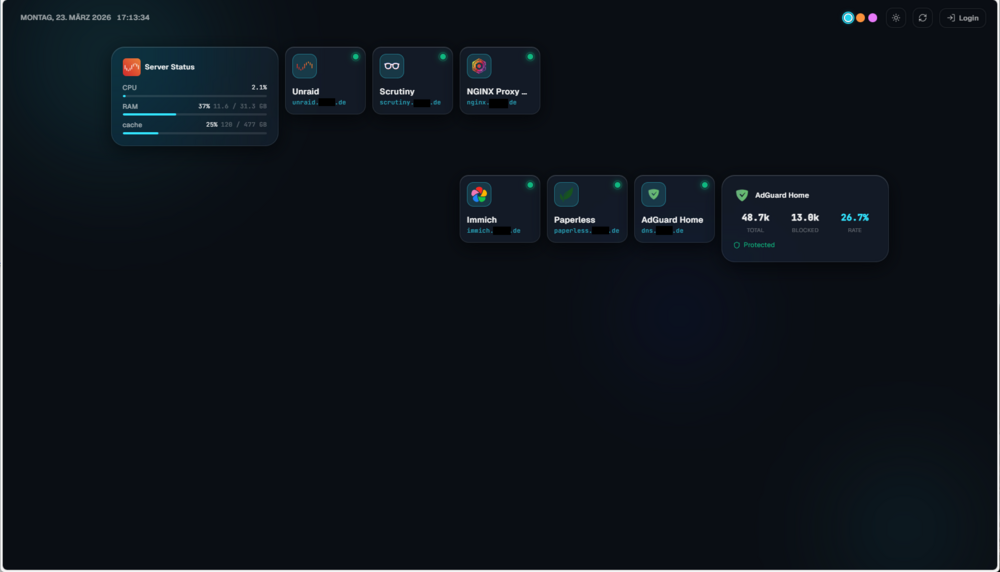Click the Paperless green status dot
1000x572 pixels.
(x=617, y=185)
